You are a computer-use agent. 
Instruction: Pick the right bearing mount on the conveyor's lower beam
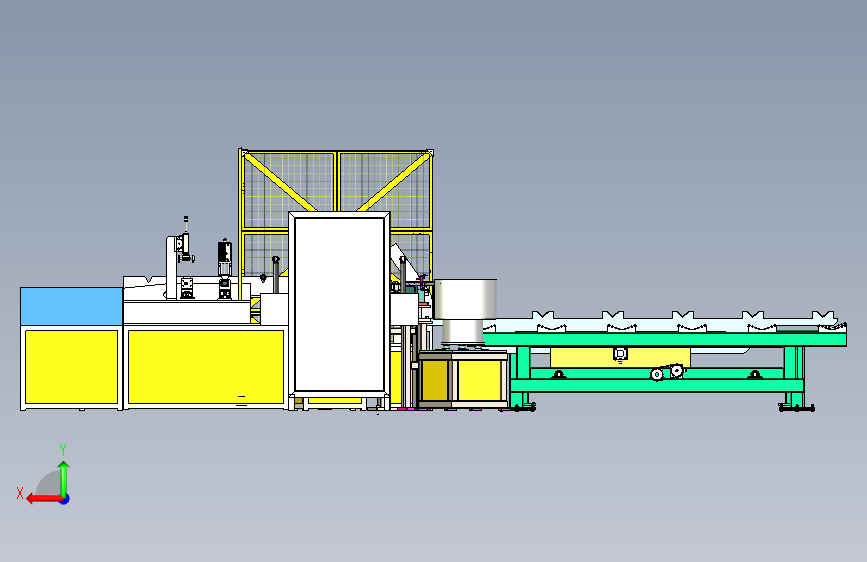coord(755,375)
